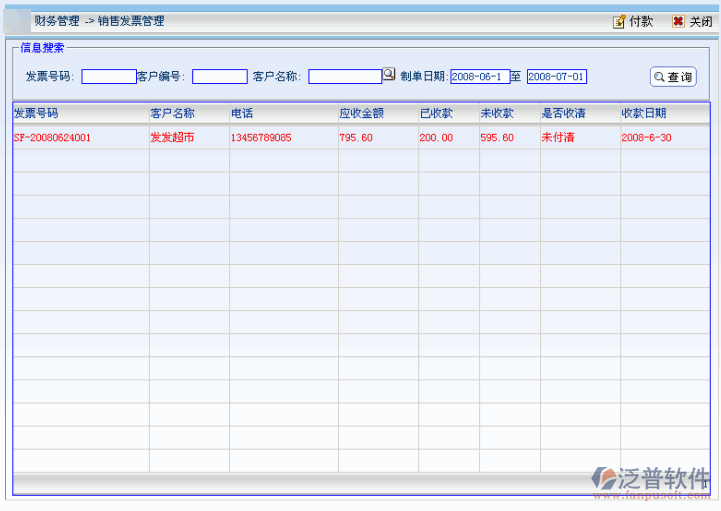721x511 pixels.
Task: Click the 泛普软件 logo at bottom right
Action: tap(651, 481)
